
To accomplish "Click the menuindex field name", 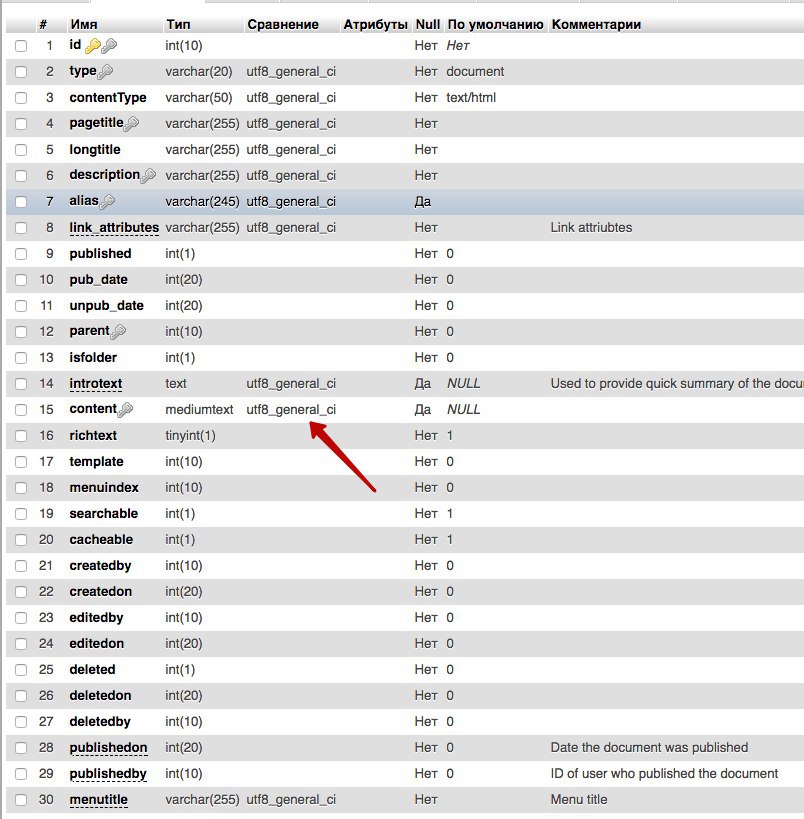I will click(x=103, y=488).
